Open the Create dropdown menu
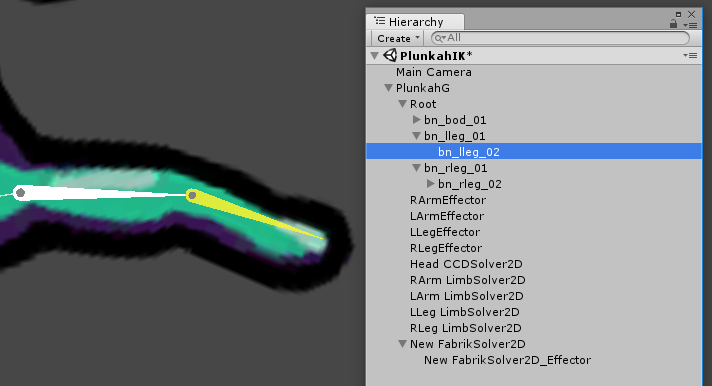 coord(399,38)
